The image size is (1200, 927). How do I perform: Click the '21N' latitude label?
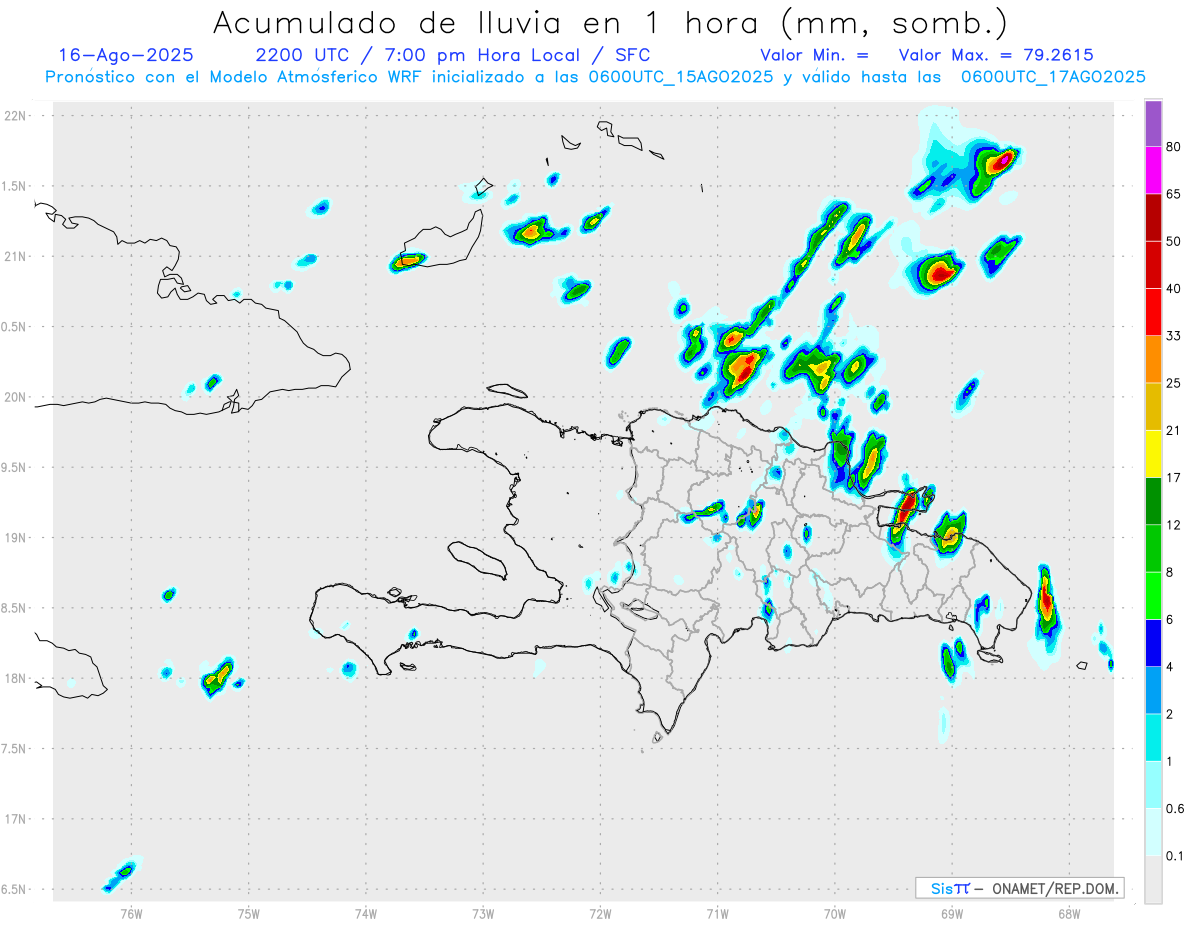[x=15, y=256]
